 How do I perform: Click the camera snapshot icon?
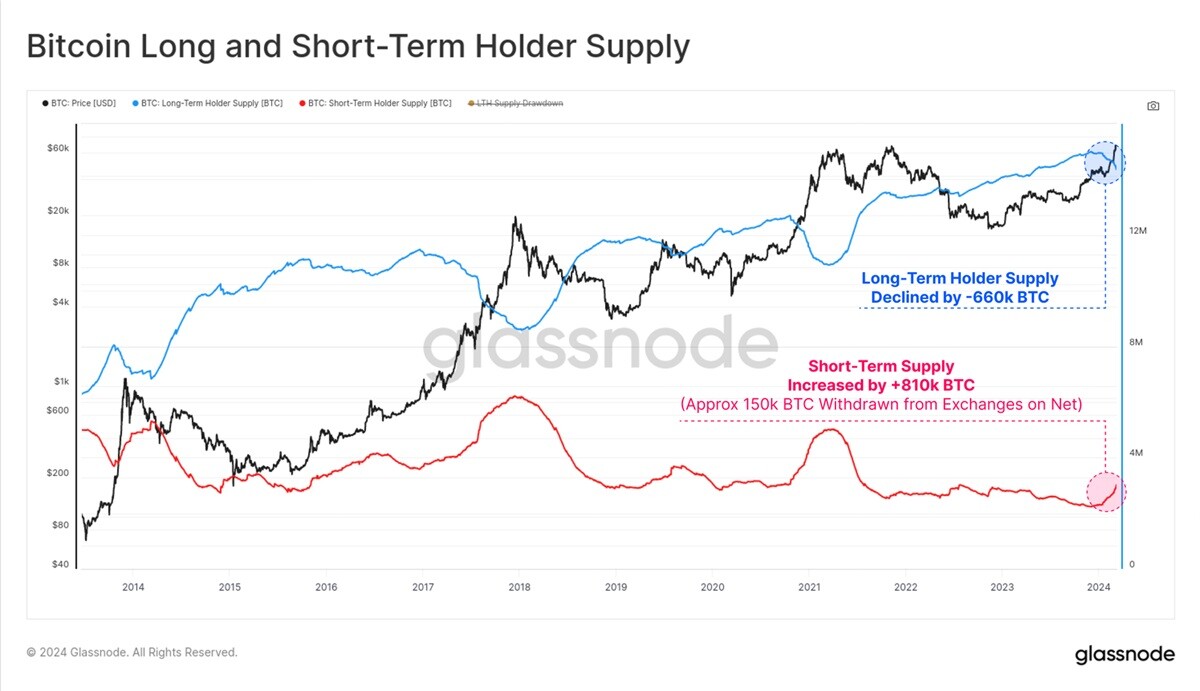(x=1153, y=106)
